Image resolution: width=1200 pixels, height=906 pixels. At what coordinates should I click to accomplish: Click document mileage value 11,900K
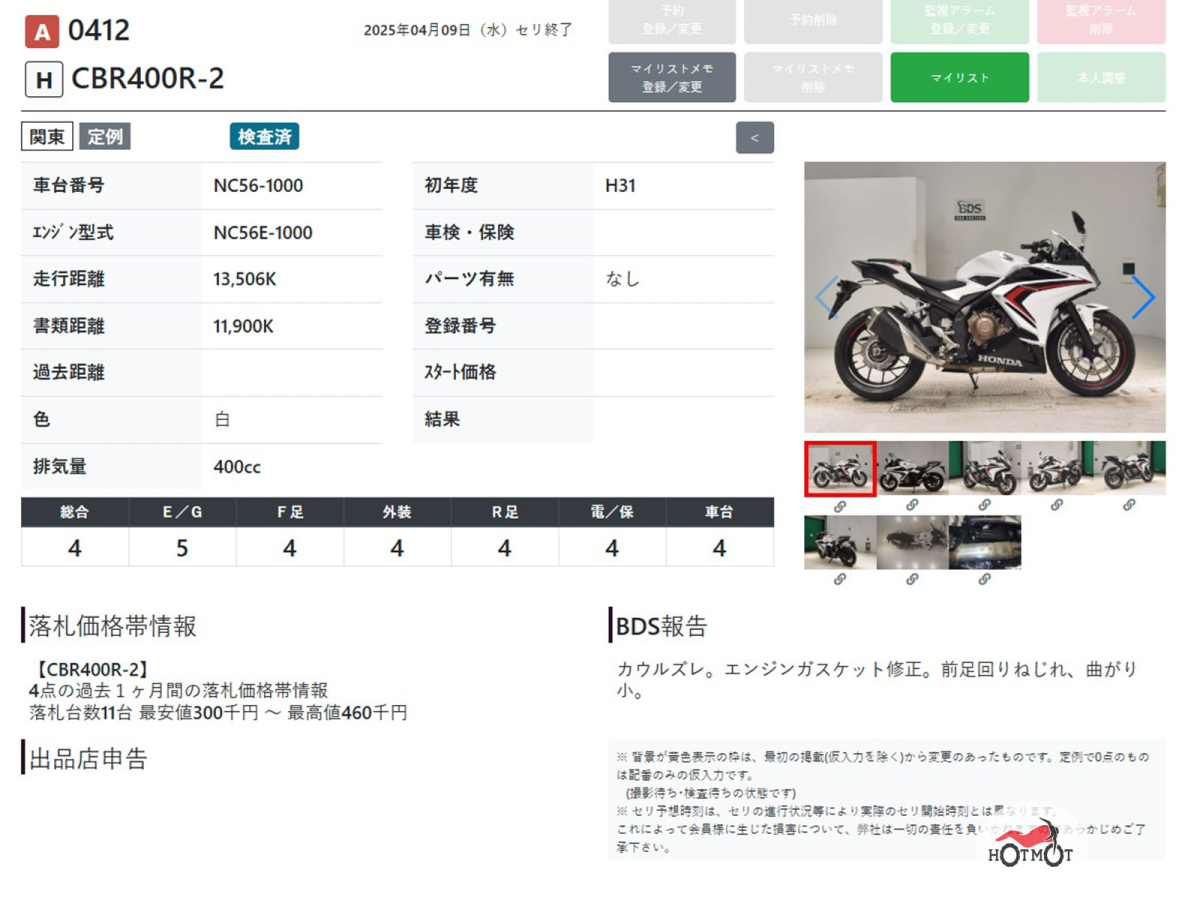[244, 326]
